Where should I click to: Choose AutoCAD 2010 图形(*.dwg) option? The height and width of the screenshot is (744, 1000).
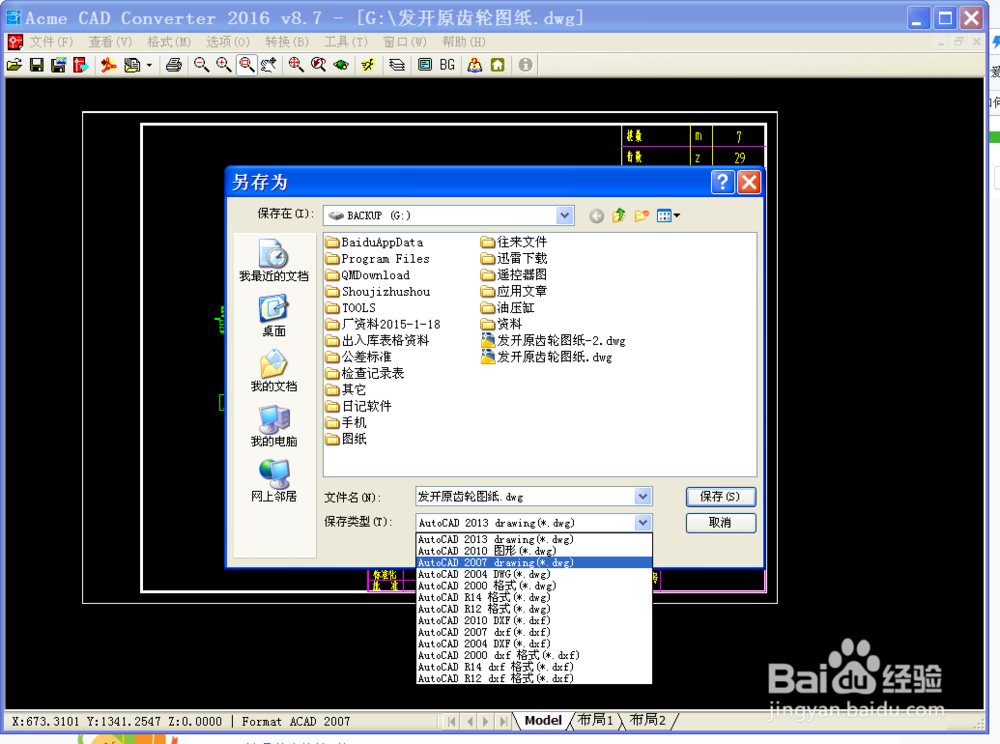pyautogui.click(x=534, y=551)
